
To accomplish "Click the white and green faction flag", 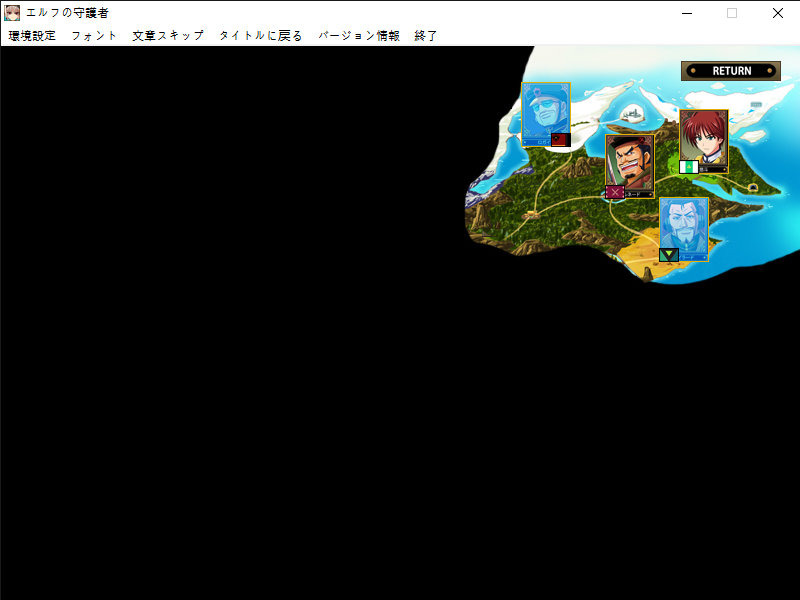I will coord(689,167).
